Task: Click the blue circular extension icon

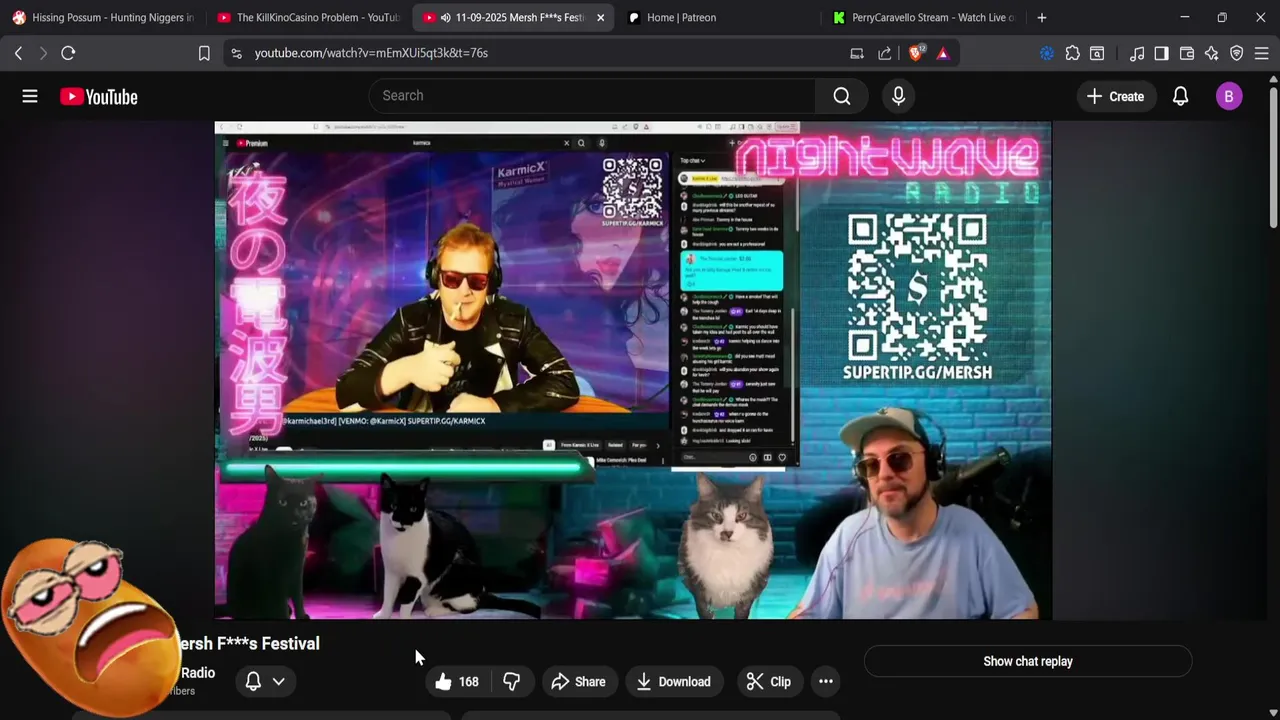Action: click(x=1047, y=53)
